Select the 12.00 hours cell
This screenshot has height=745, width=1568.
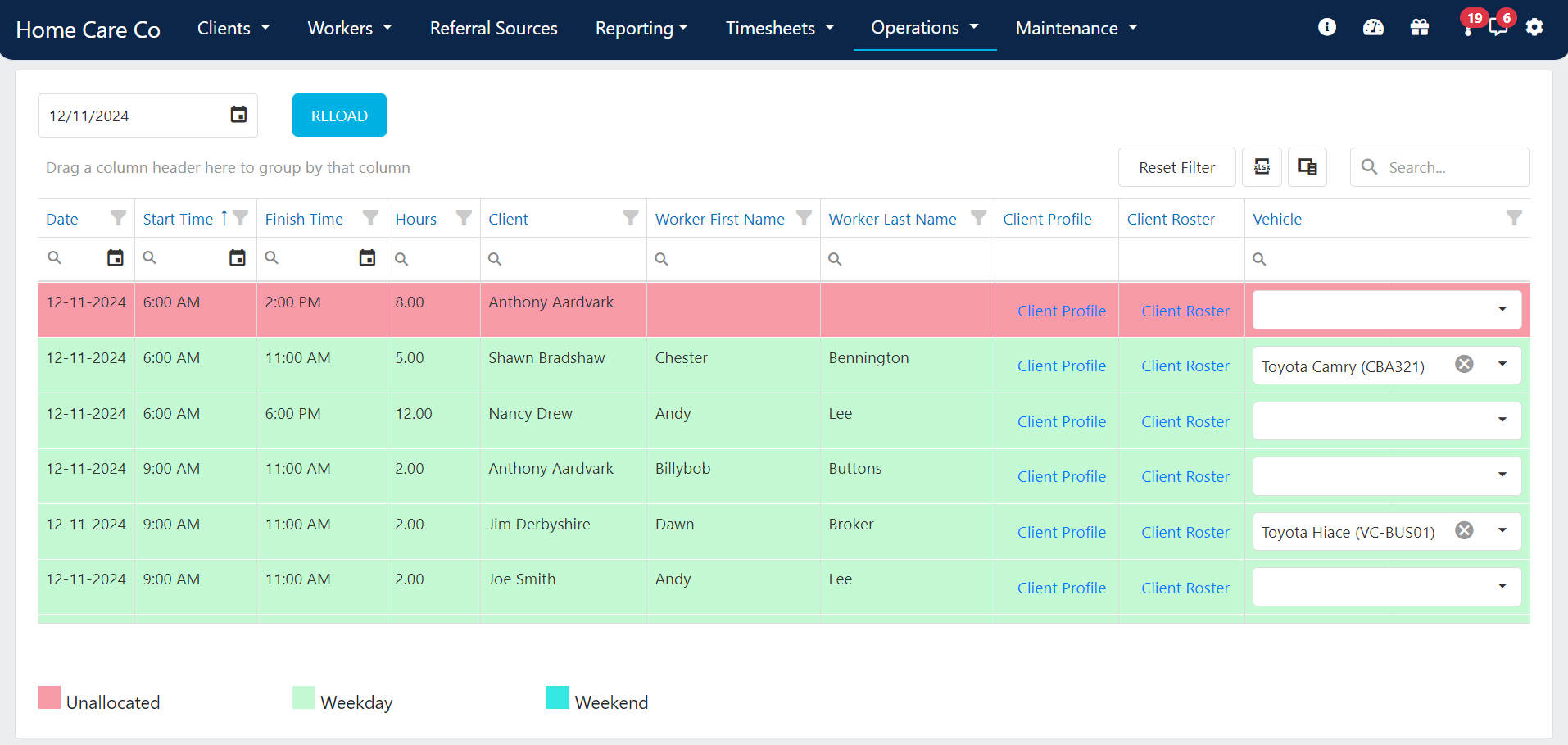[x=433, y=420]
